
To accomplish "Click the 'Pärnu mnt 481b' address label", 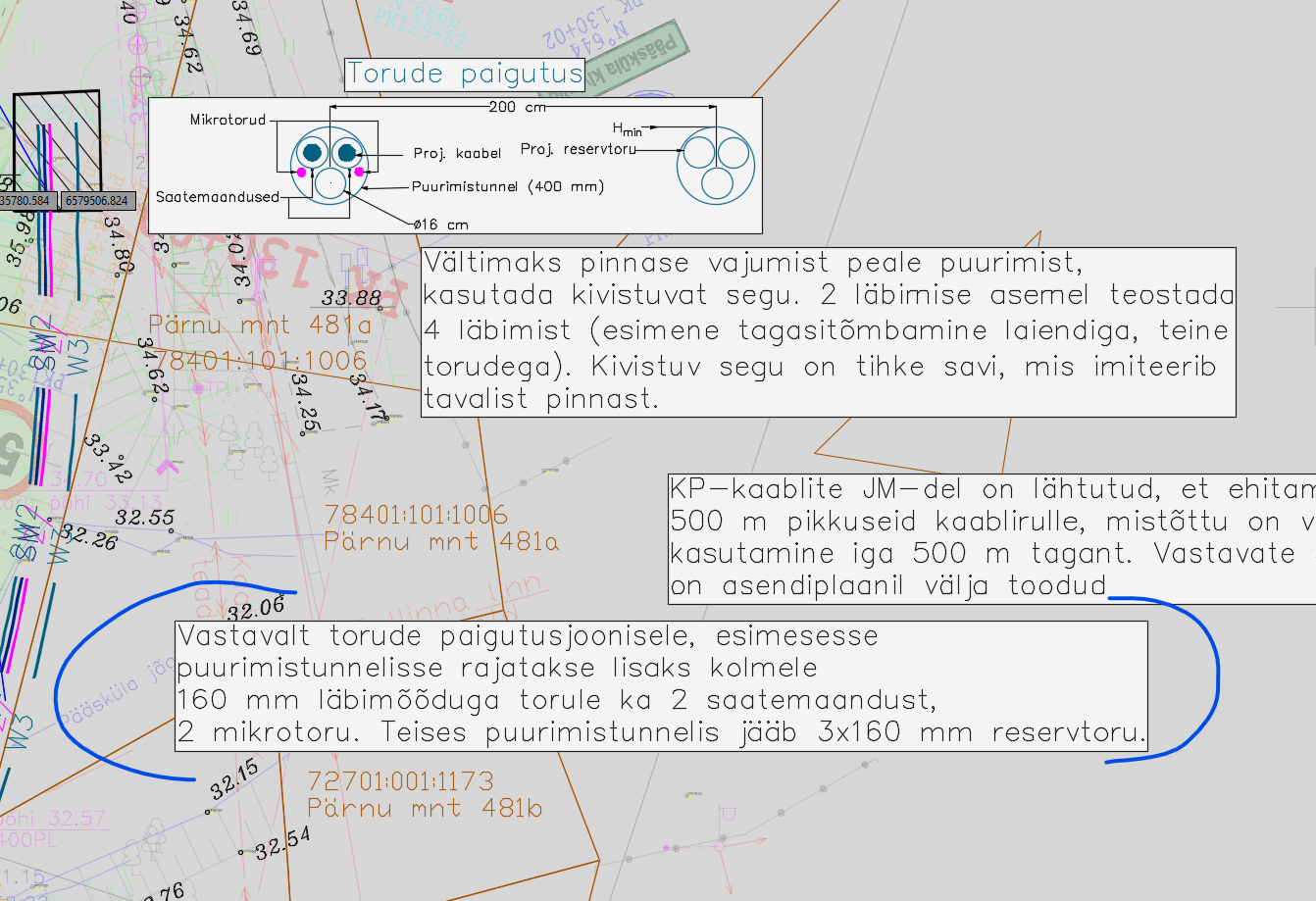I will coord(424,808).
